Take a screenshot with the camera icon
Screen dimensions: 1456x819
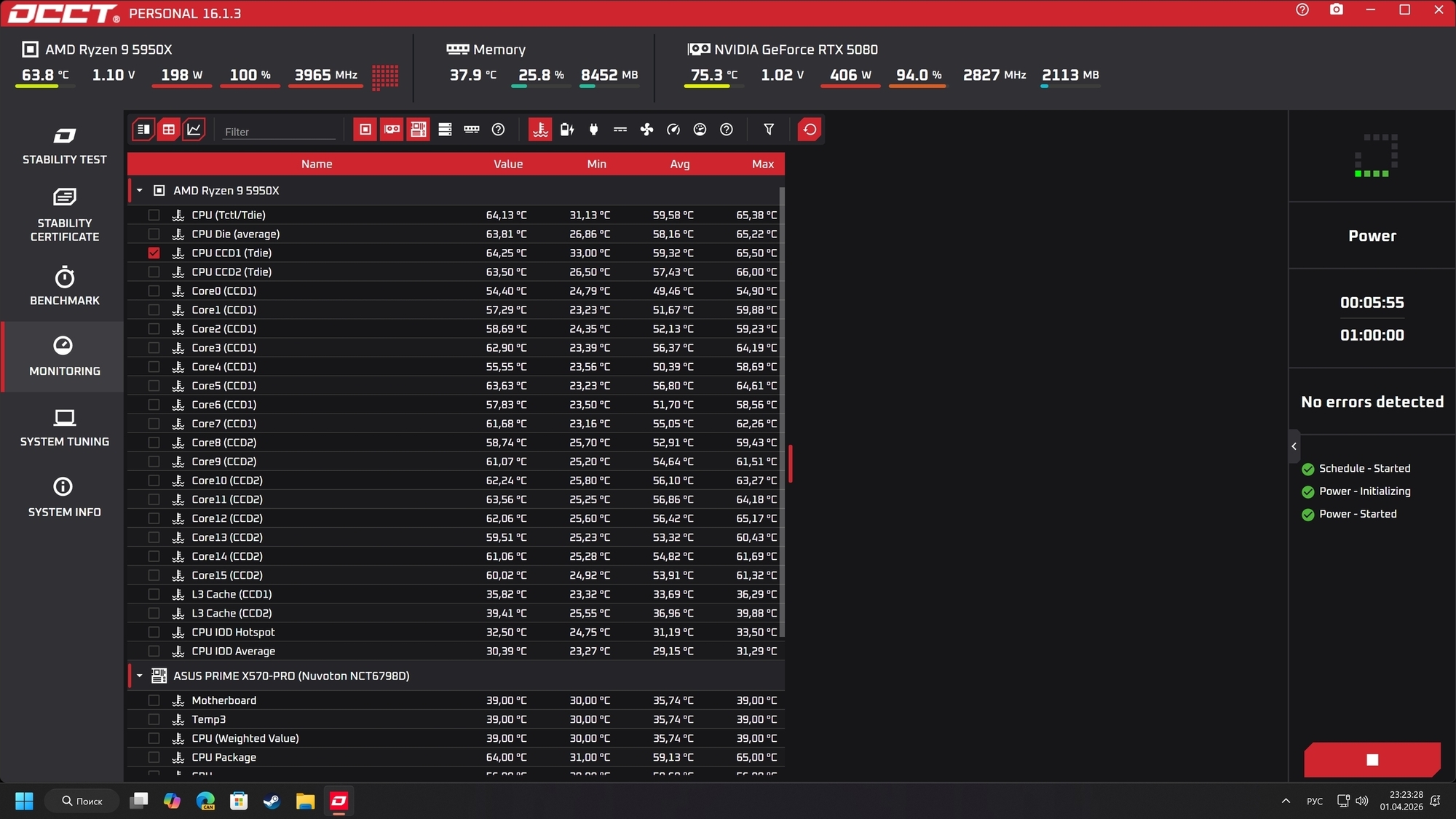tap(1337, 9)
